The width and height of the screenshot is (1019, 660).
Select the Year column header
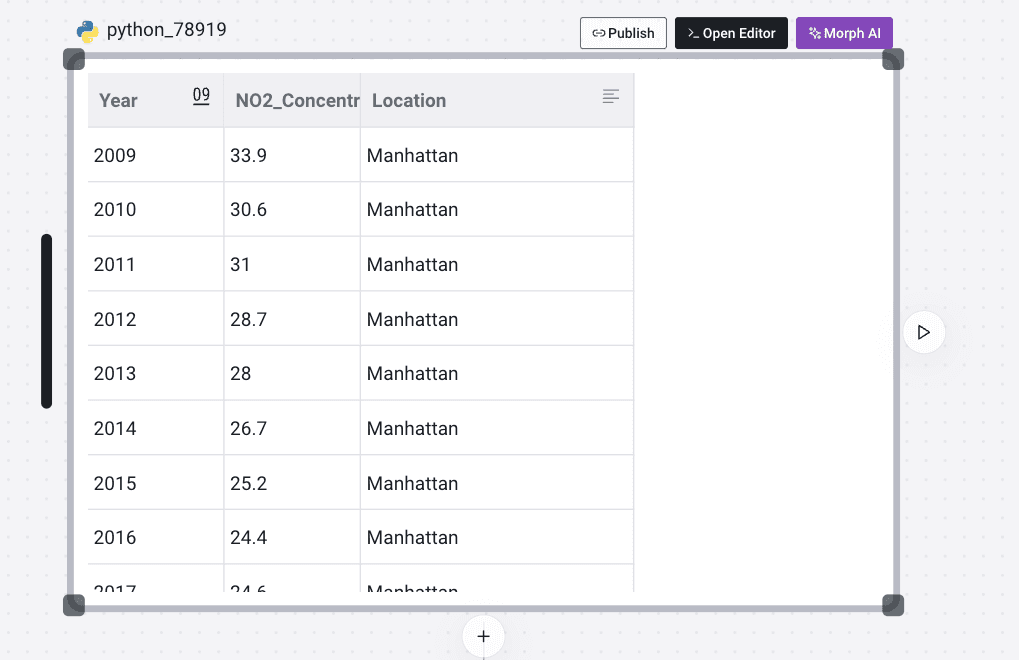tap(140, 101)
